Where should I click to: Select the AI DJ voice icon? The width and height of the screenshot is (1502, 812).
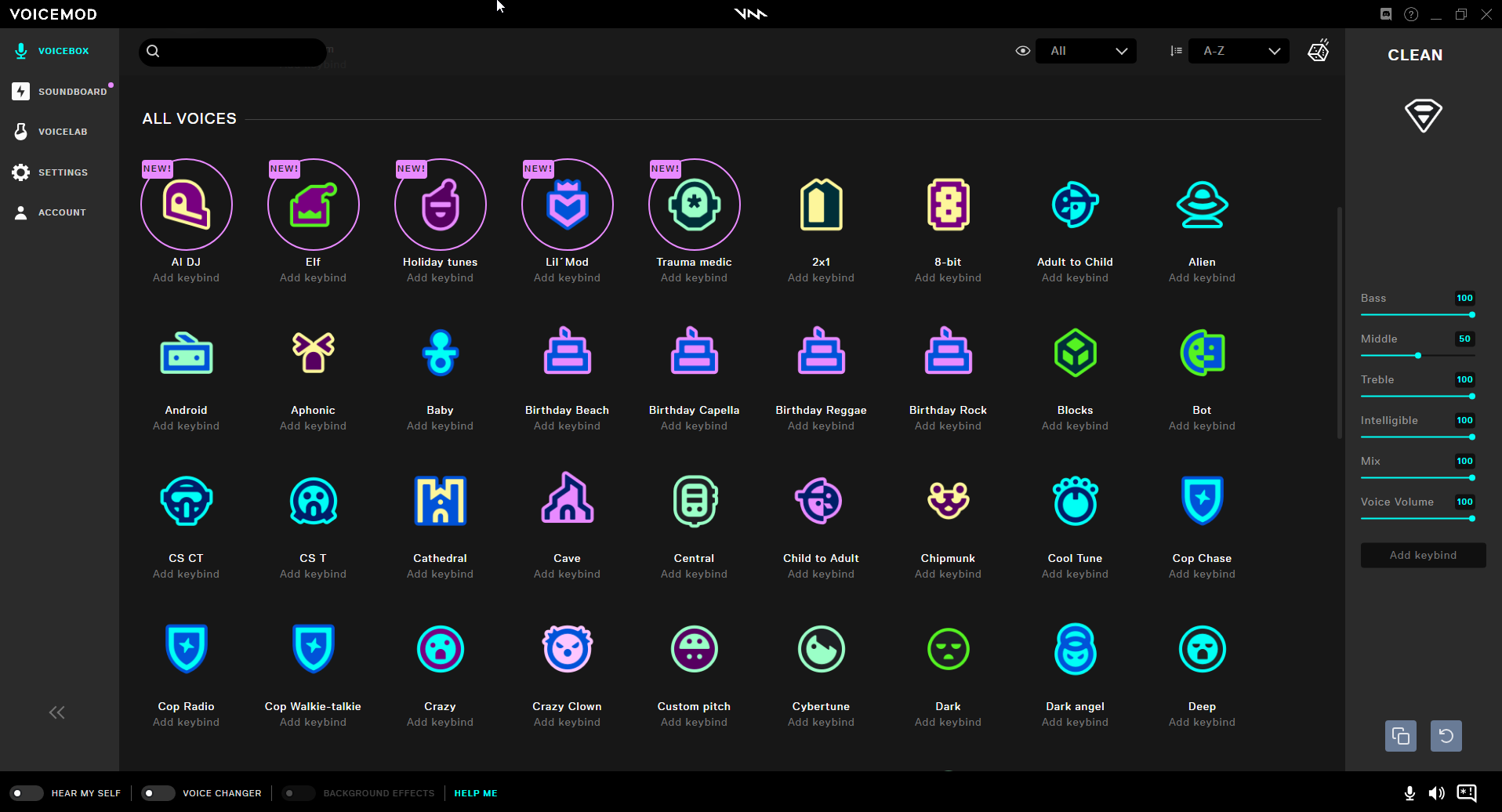click(x=187, y=205)
